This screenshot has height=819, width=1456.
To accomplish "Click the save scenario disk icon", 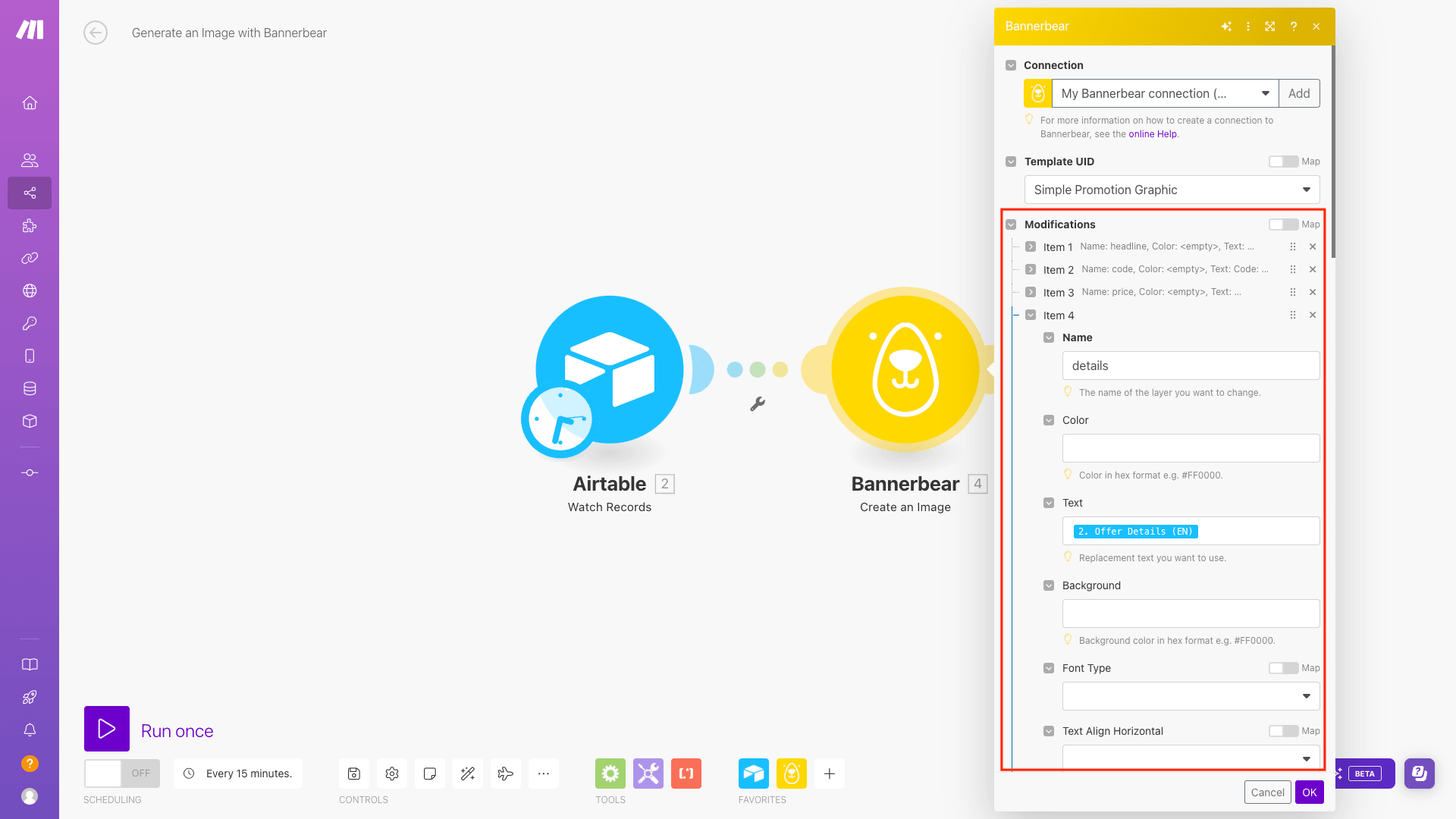I will 354,773.
